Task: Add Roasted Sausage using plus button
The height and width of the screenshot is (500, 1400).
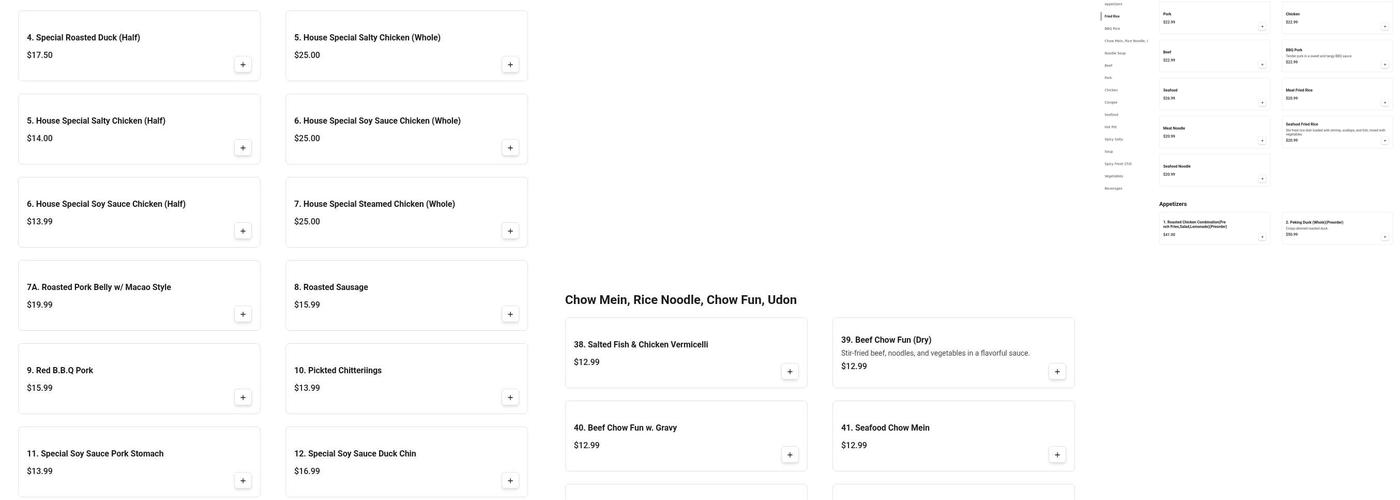Action: 510,314
